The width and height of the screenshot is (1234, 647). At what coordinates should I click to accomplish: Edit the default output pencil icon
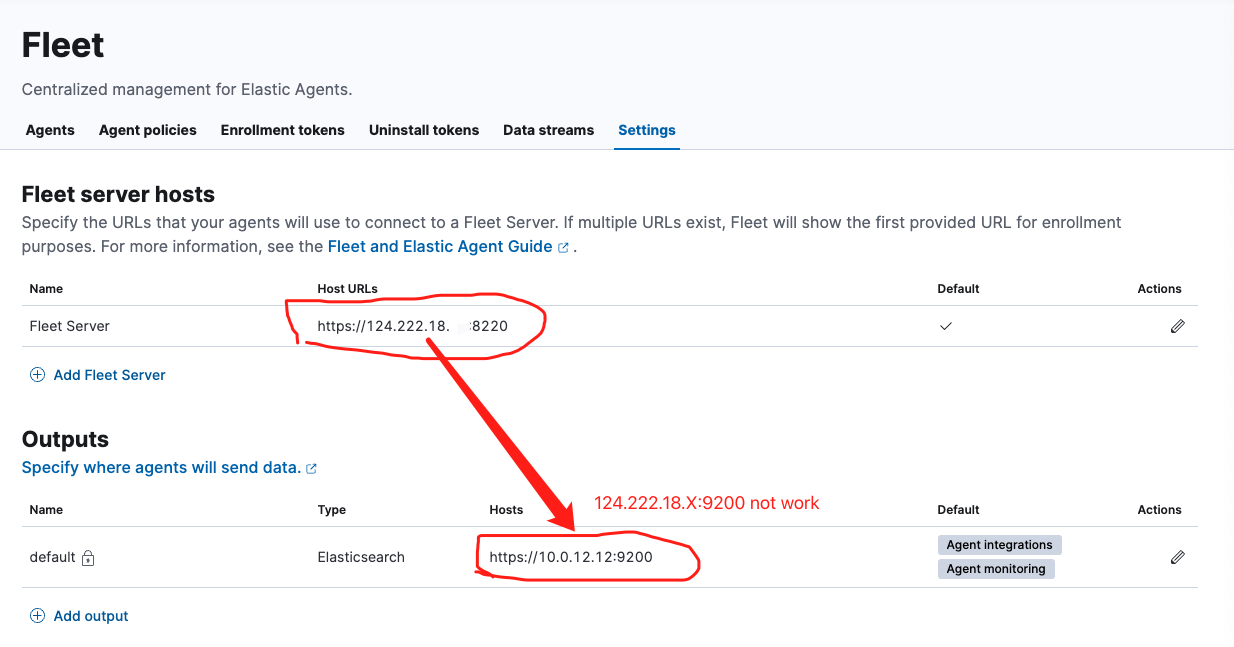[1177, 557]
